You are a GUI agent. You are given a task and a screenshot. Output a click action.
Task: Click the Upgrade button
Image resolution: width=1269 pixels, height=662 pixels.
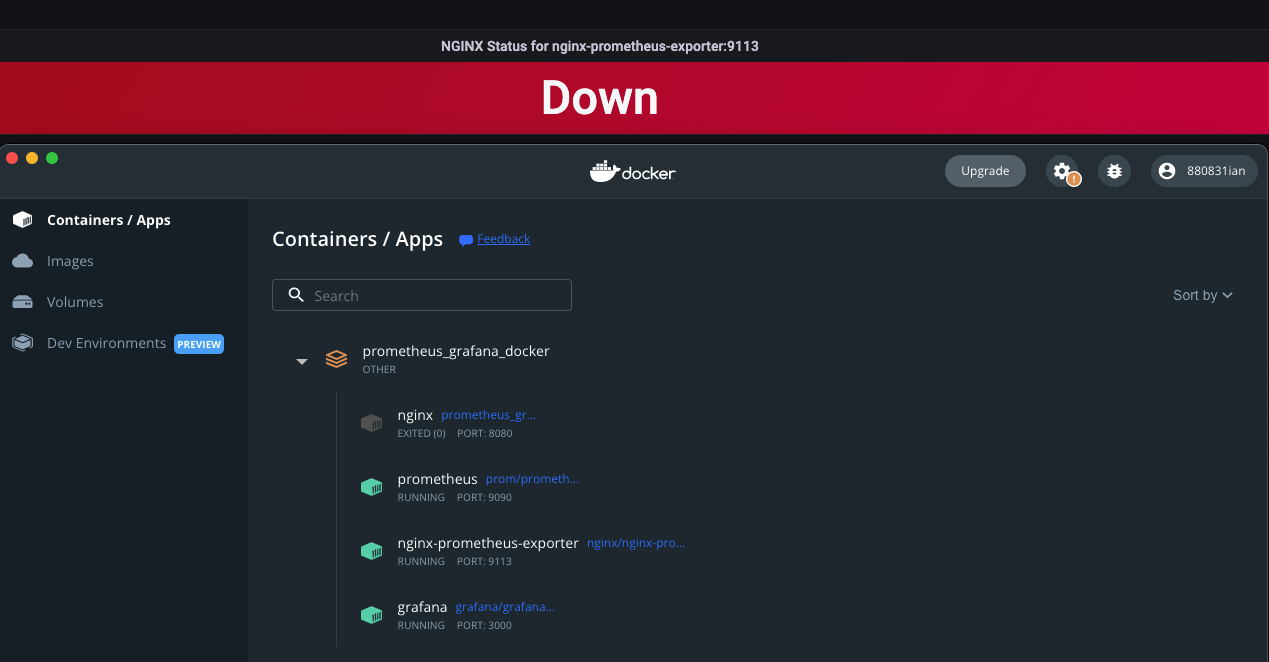pyautogui.click(x=985, y=171)
